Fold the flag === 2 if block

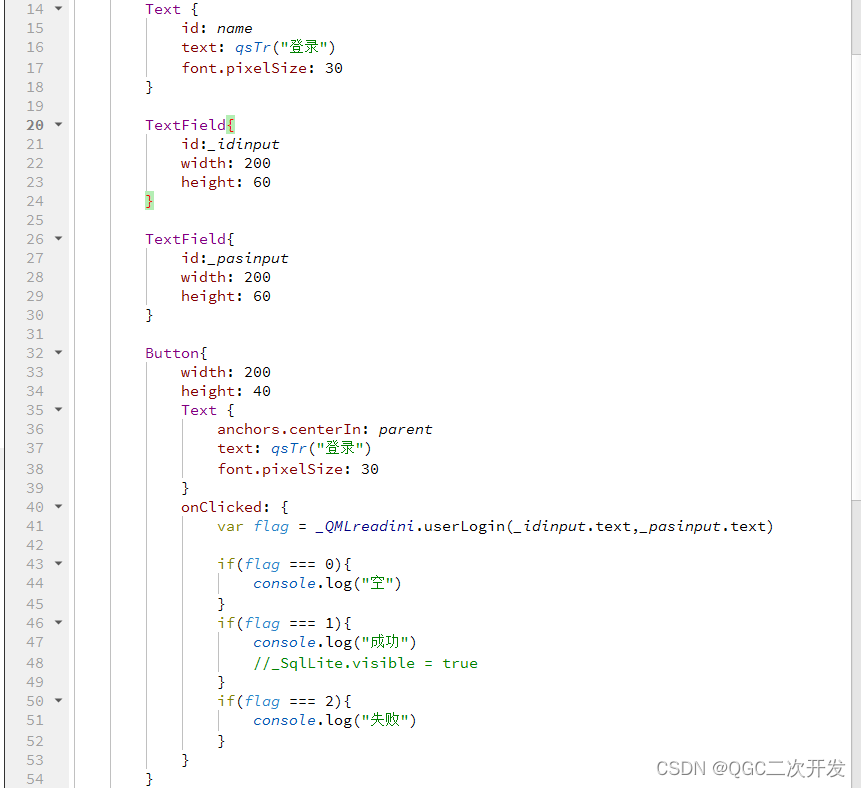pyautogui.click(x=57, y=701)
